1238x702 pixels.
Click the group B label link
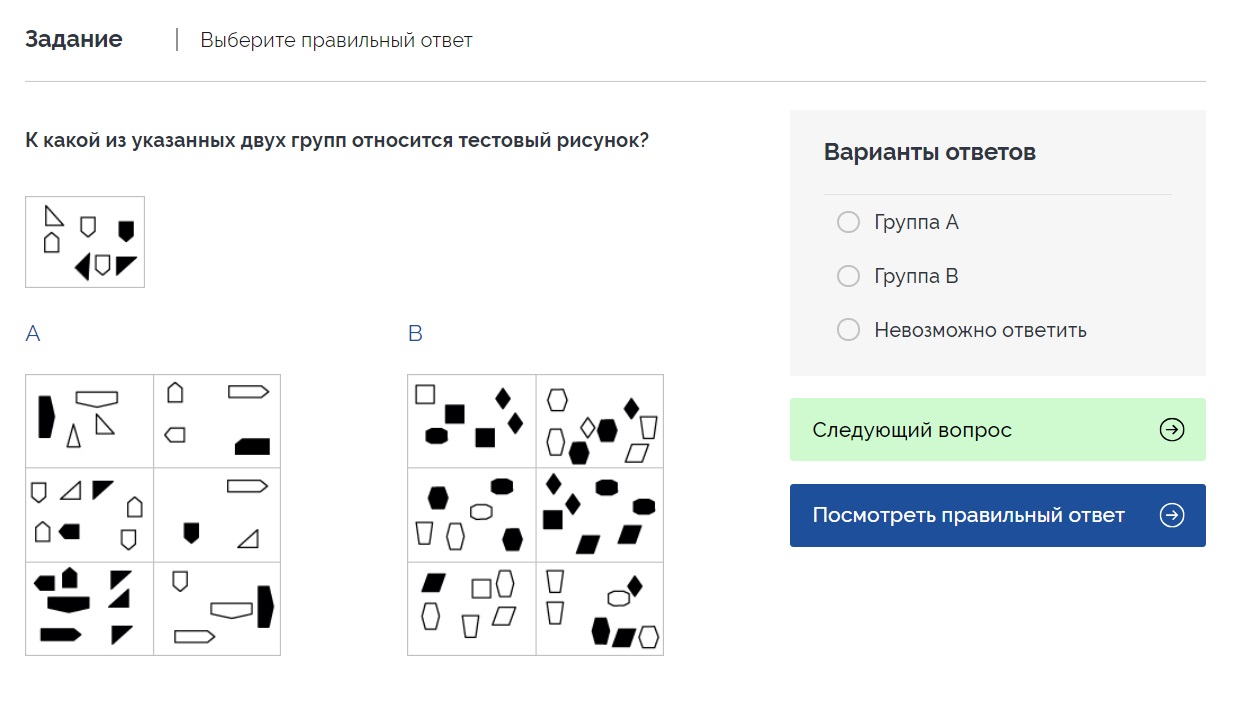point(415,334)
